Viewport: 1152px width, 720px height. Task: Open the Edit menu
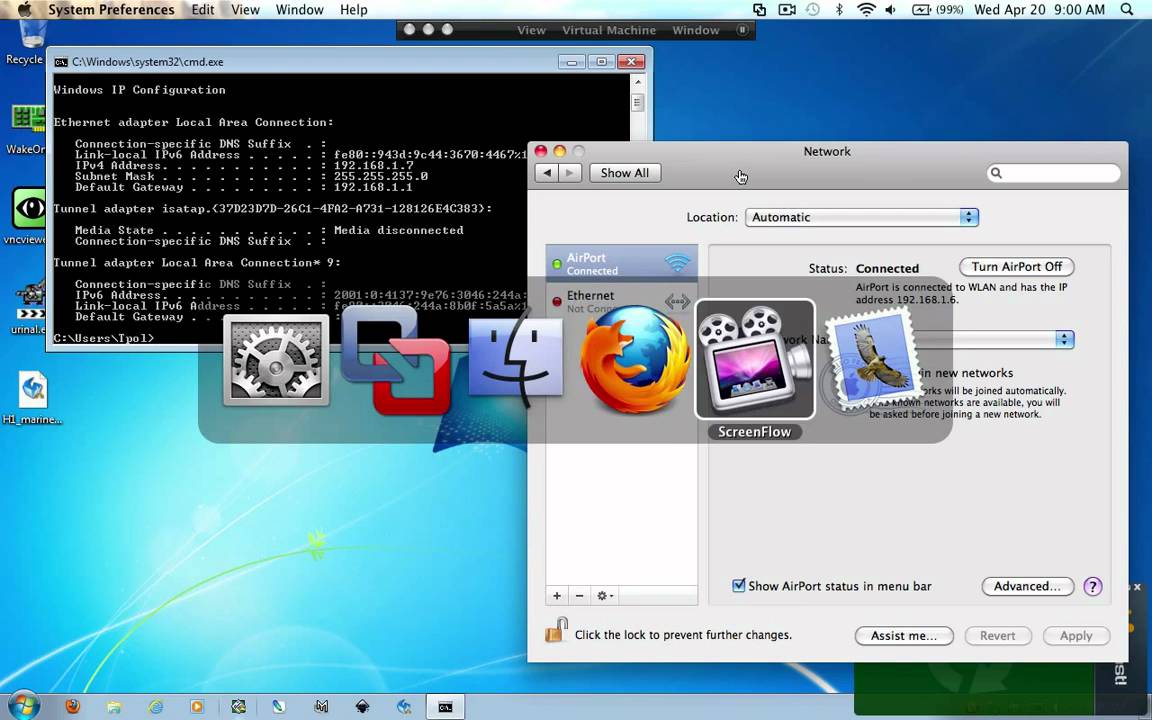click(203, 10)
